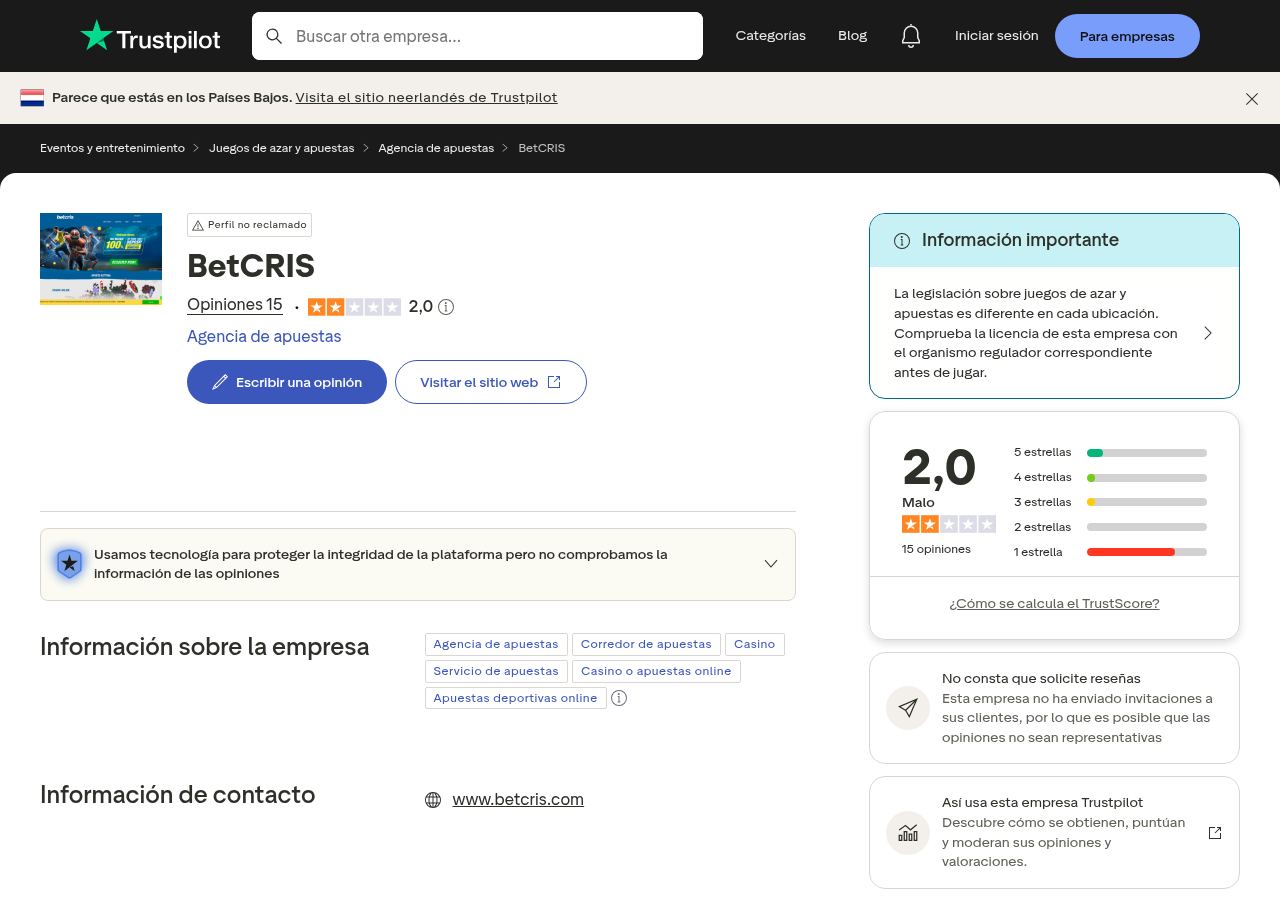Select the Apuestas deportivas online tag

point(515,698)
